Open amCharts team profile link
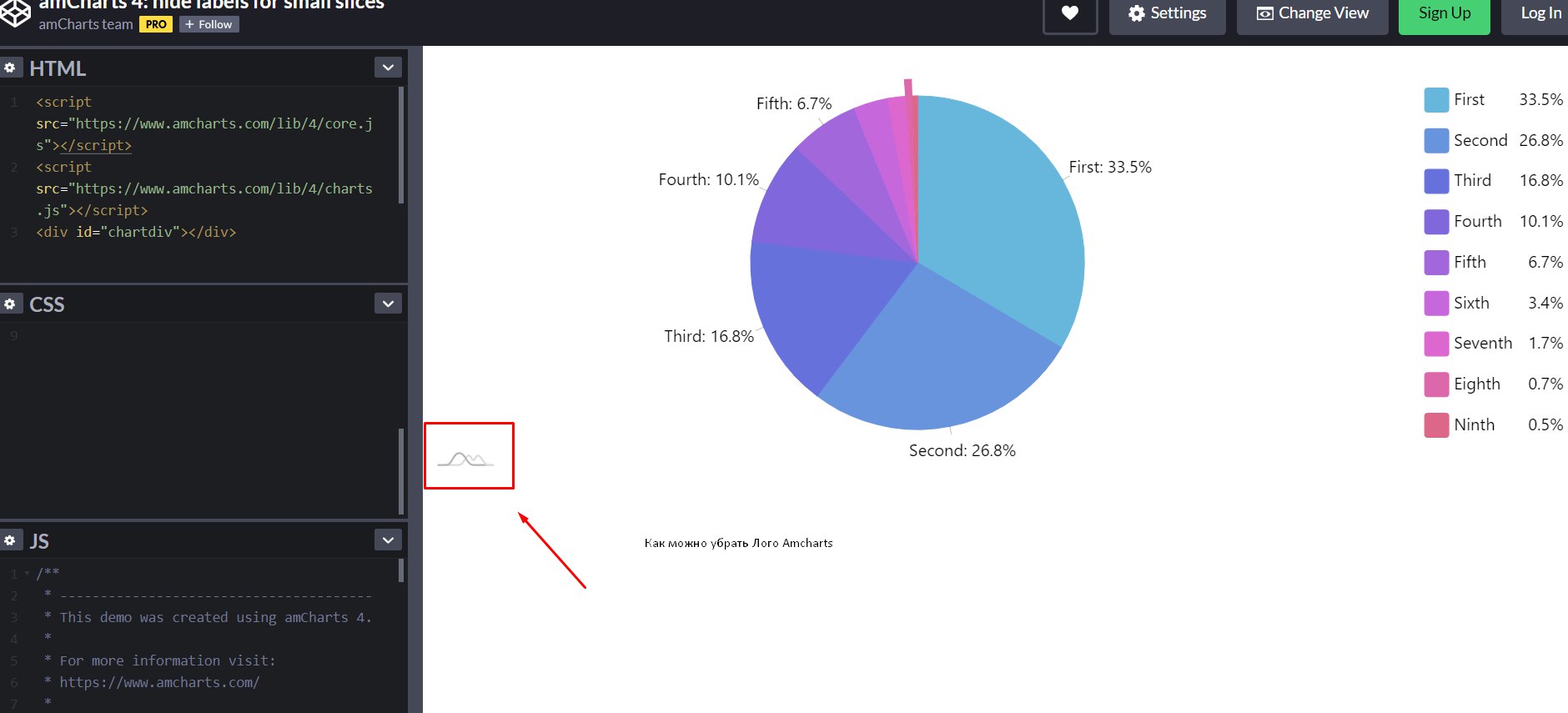Viewport: 1568px width, 713px height. click(86, 24)
